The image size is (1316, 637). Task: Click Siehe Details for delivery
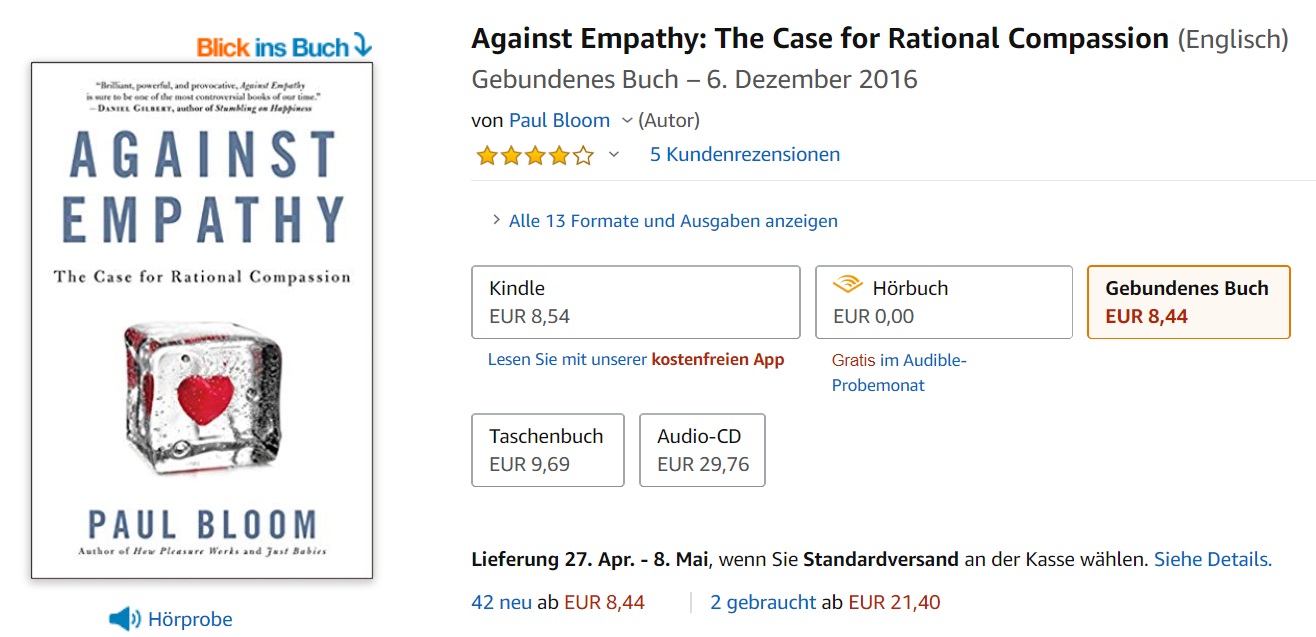pyautogui.click(x=1212, y=560)
